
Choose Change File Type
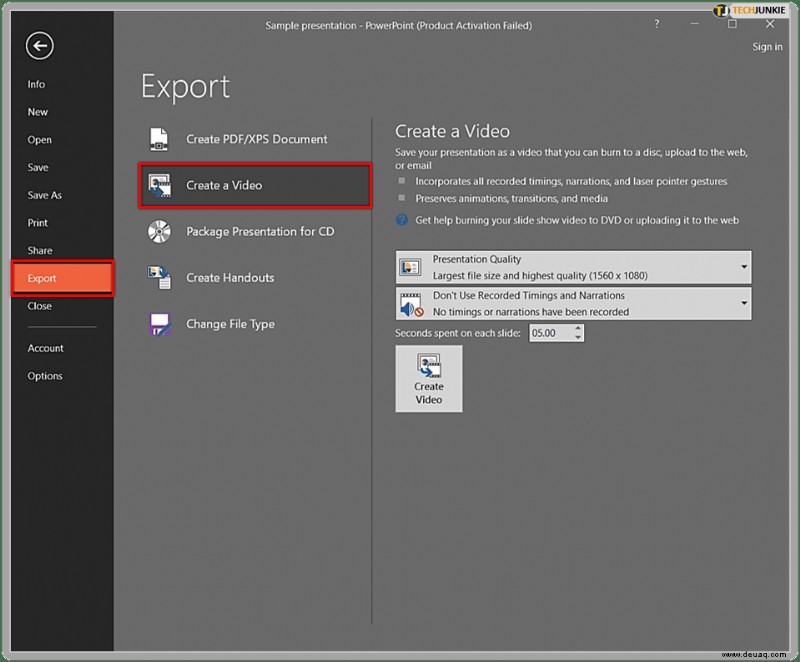[255, 324]
